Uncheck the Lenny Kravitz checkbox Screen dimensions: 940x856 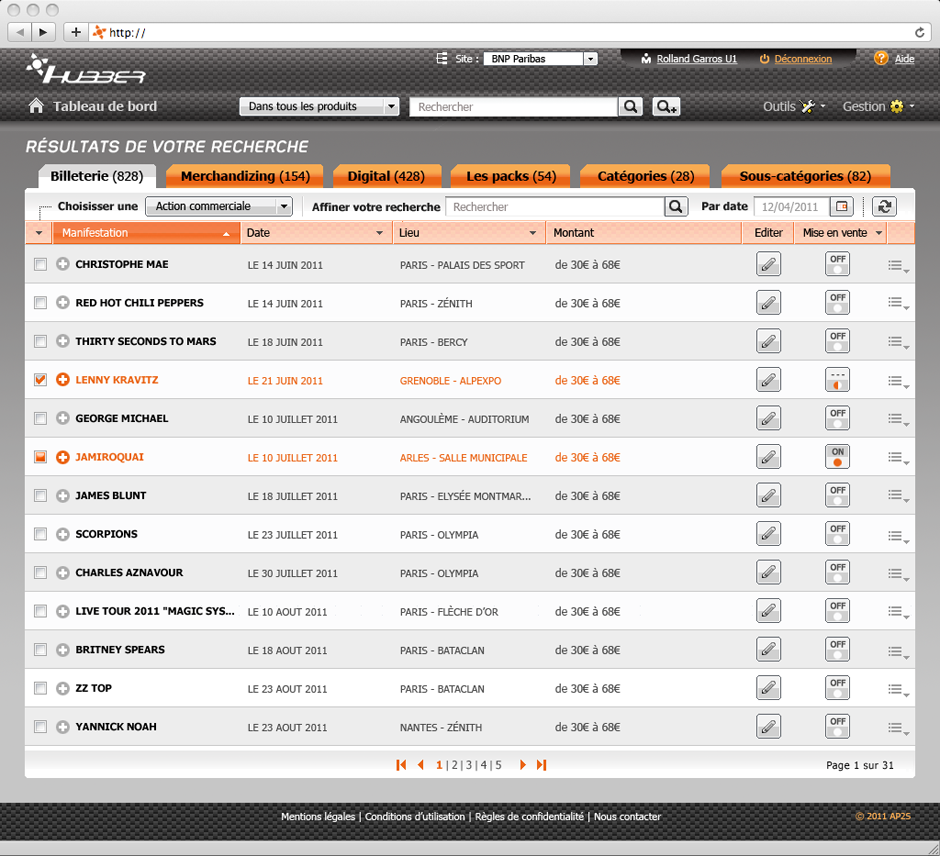[40, 379]
